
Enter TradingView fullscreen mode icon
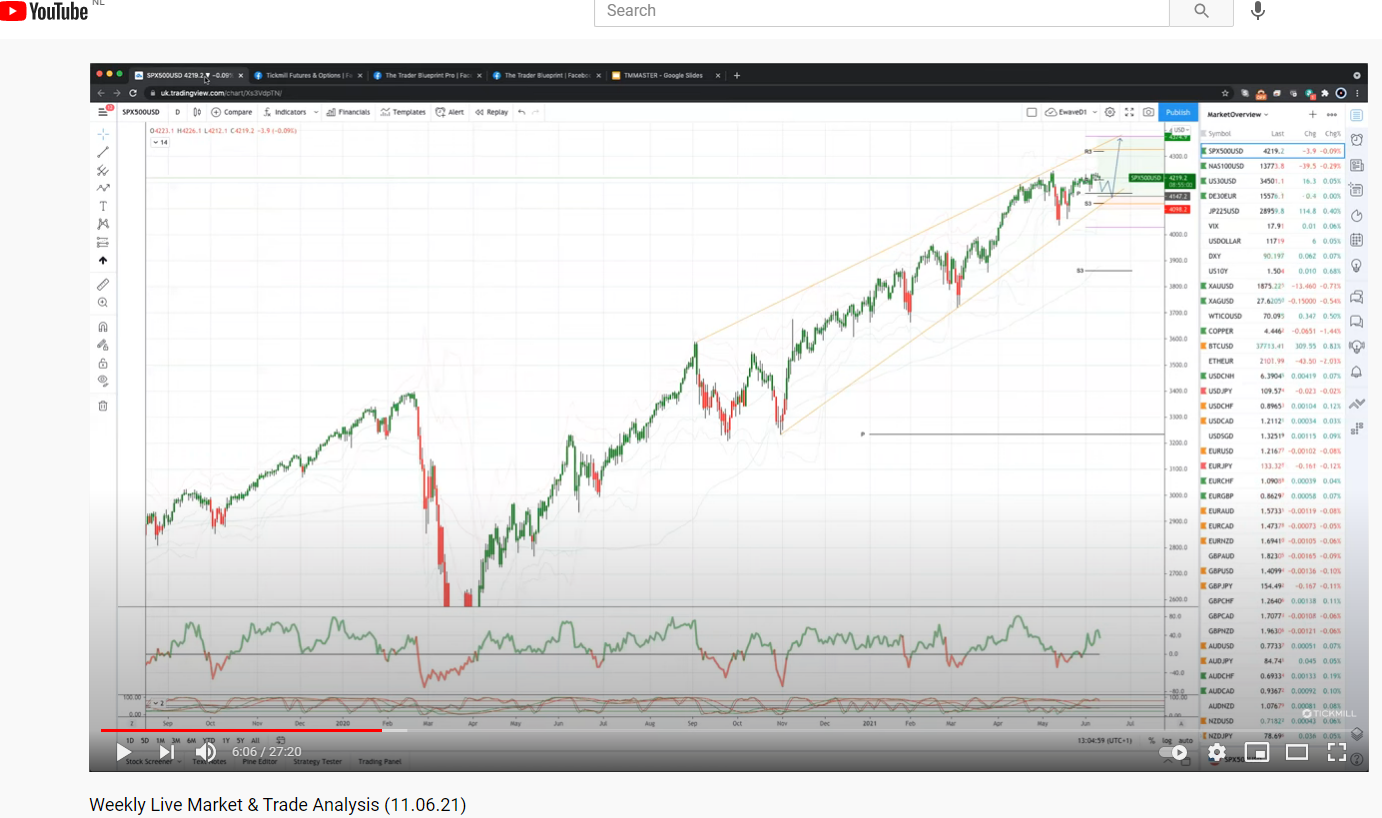point(1129,112)
